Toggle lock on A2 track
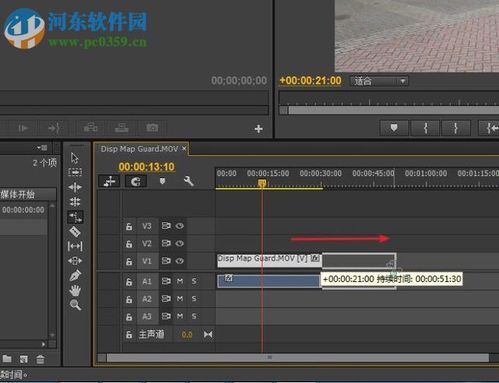 click(129, 299)
